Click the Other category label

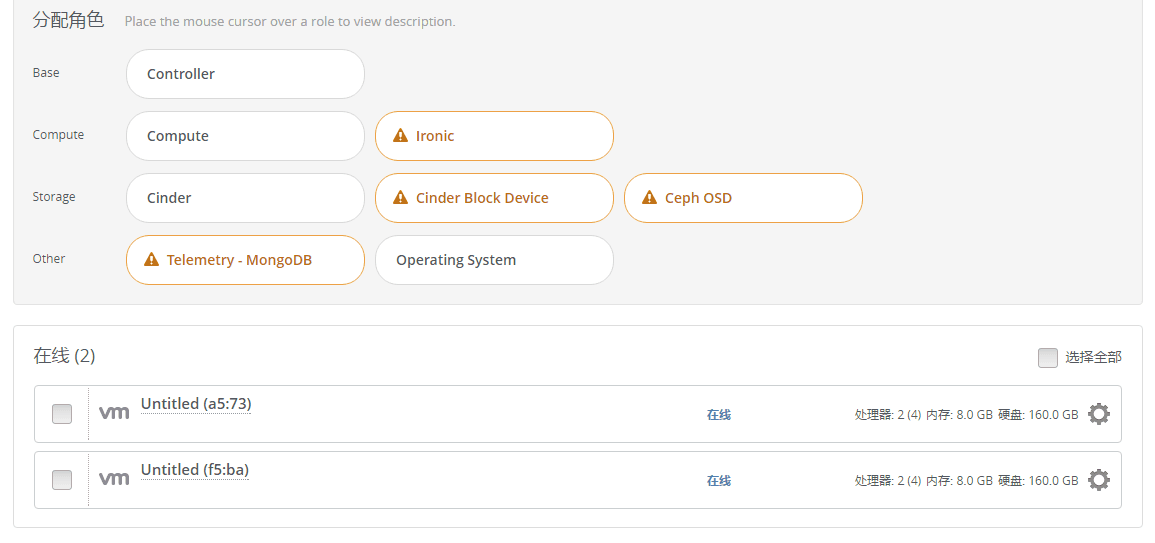tap(49, 259)
